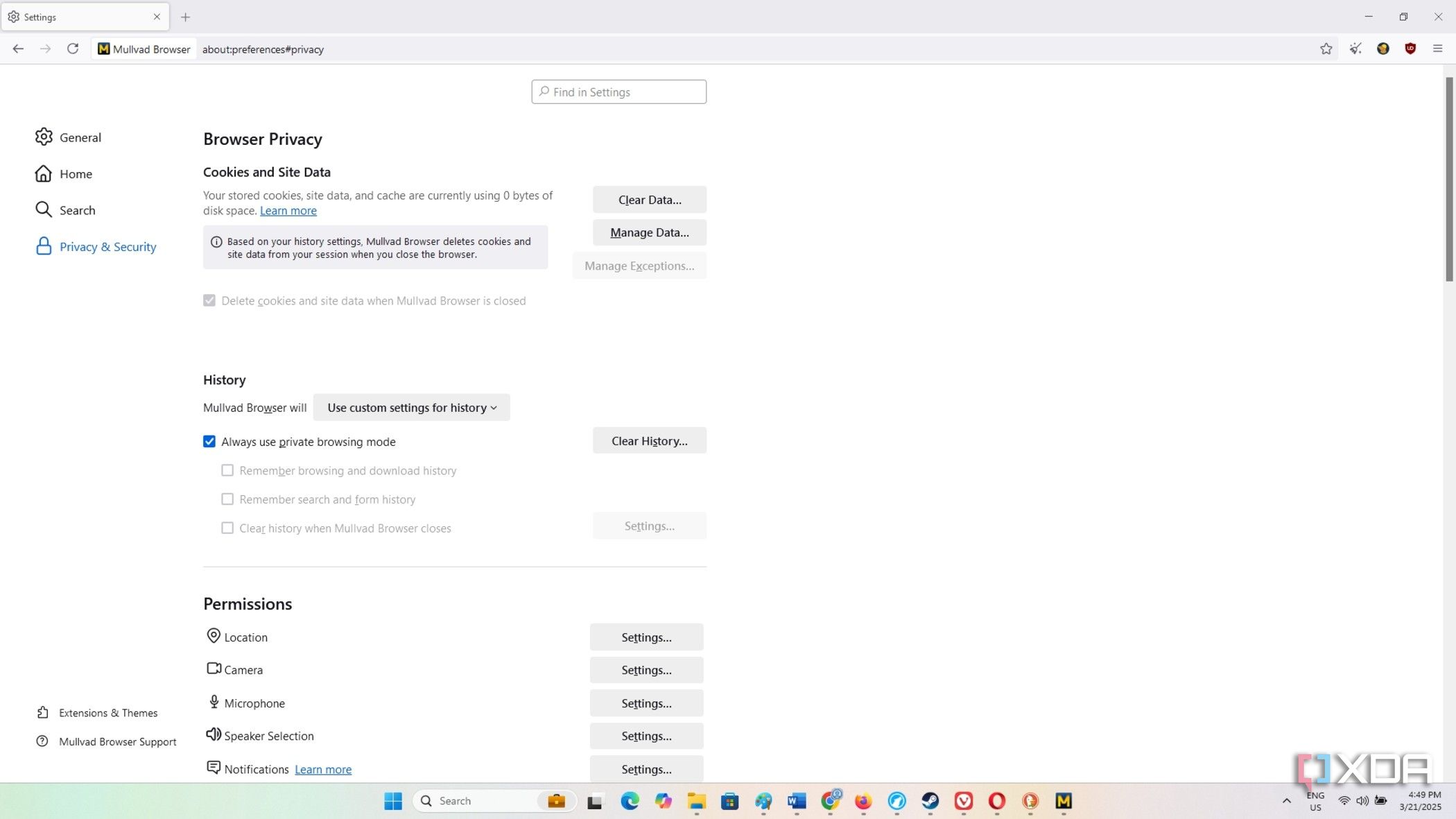Screen dimensions: 1456x819
Task: Open a new browser tab
Action: [185, 17]
